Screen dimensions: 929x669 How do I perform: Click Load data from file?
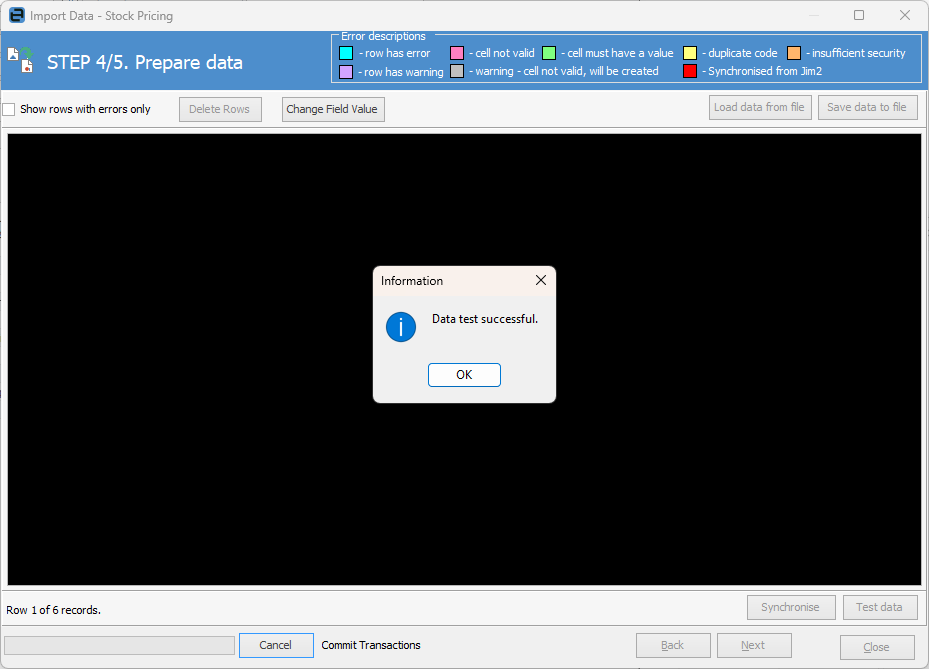[x=760, y=107]
